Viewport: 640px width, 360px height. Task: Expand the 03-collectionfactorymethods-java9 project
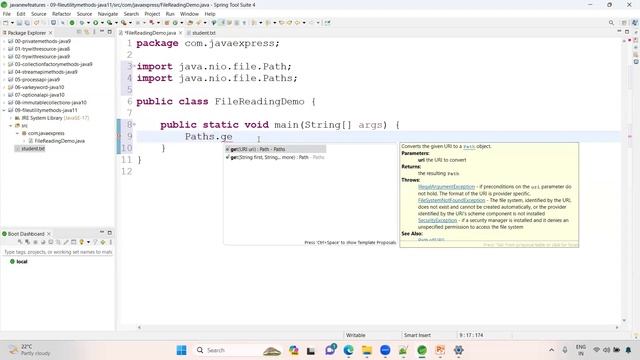[4, 64]
